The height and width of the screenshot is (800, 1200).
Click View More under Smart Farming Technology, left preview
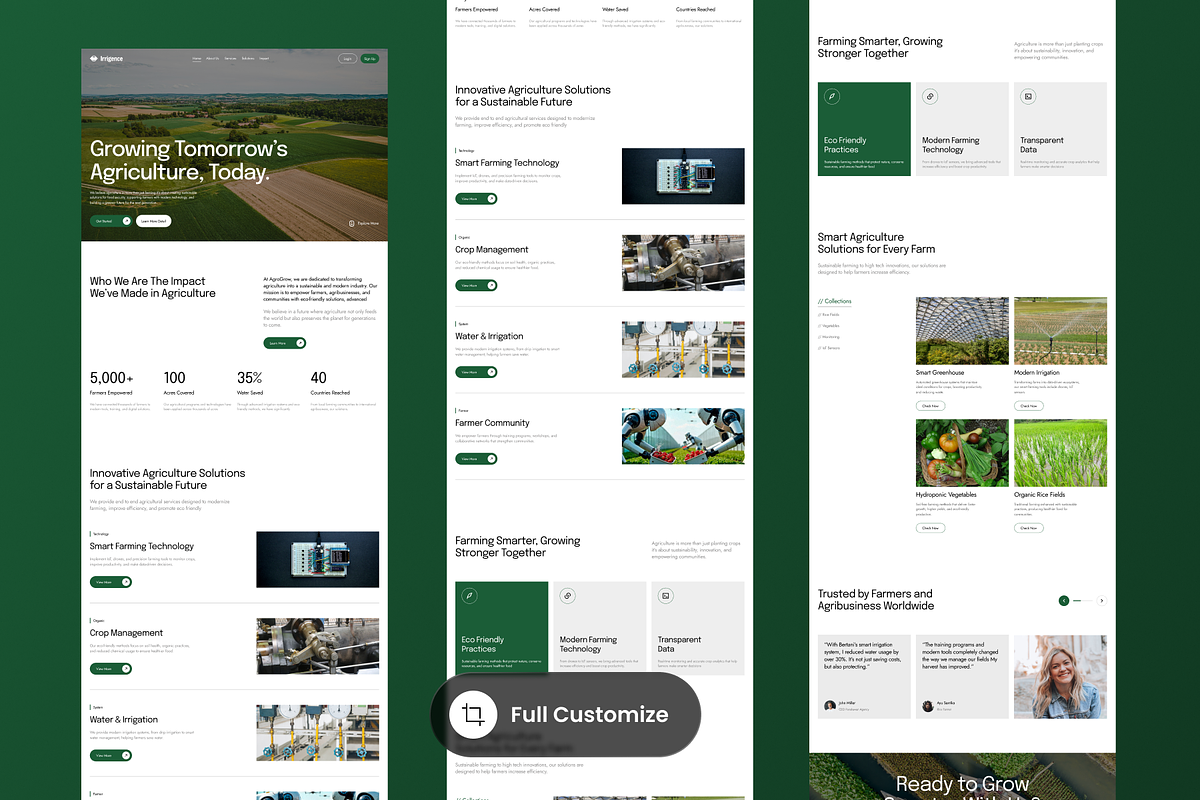click(111, 582)
